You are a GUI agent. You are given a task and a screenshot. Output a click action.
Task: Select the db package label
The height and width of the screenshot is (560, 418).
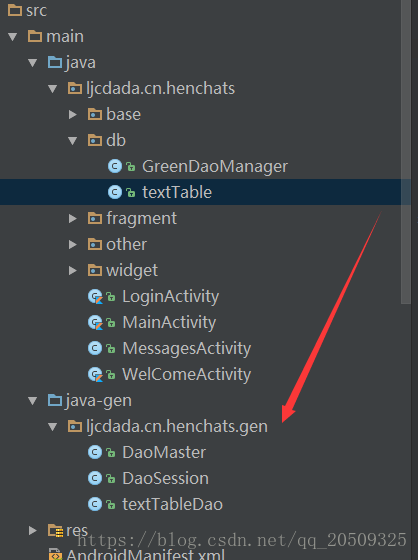tap(116, 141)
